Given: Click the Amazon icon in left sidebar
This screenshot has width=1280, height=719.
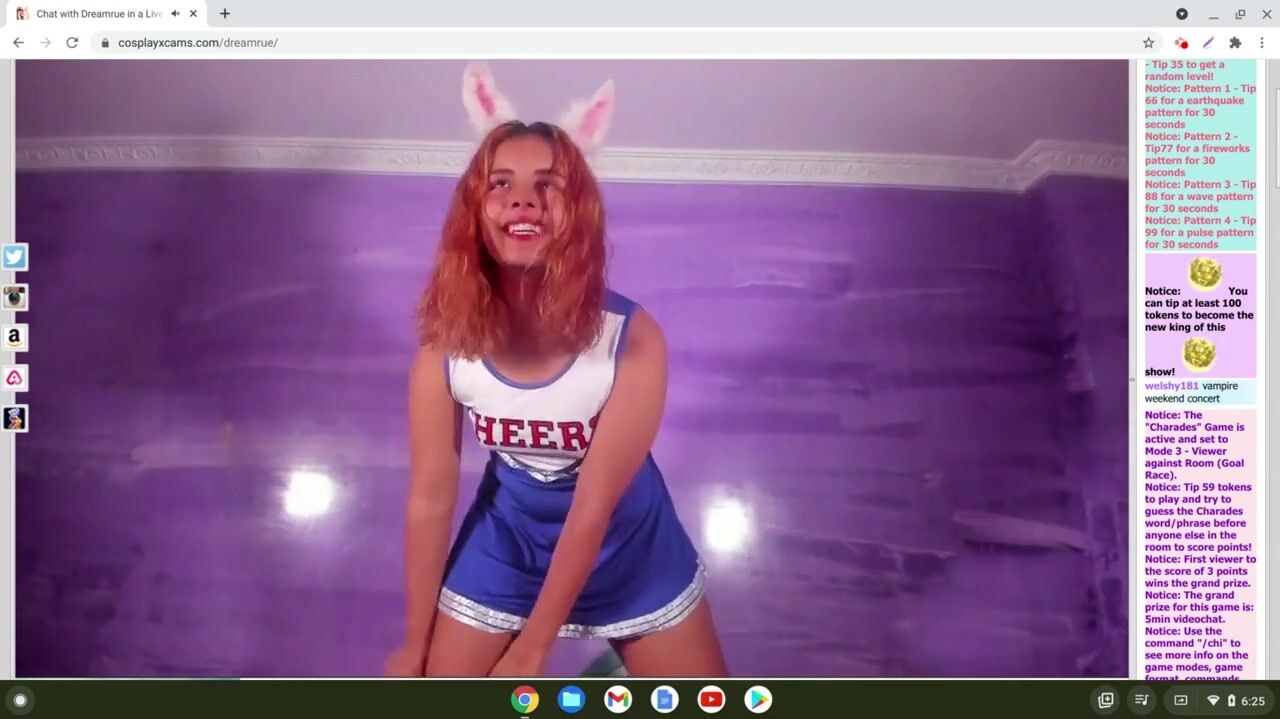Looking at the screenshot, I should tap(14, 338).
